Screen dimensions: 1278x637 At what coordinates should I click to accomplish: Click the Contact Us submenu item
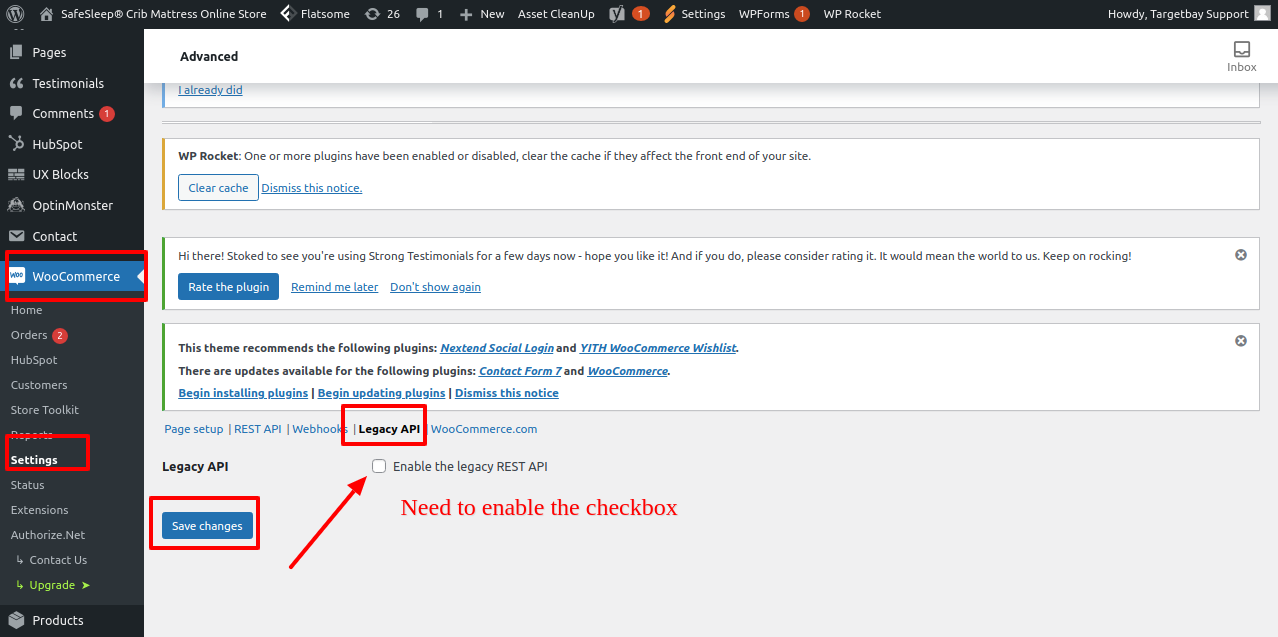(58, 560)
